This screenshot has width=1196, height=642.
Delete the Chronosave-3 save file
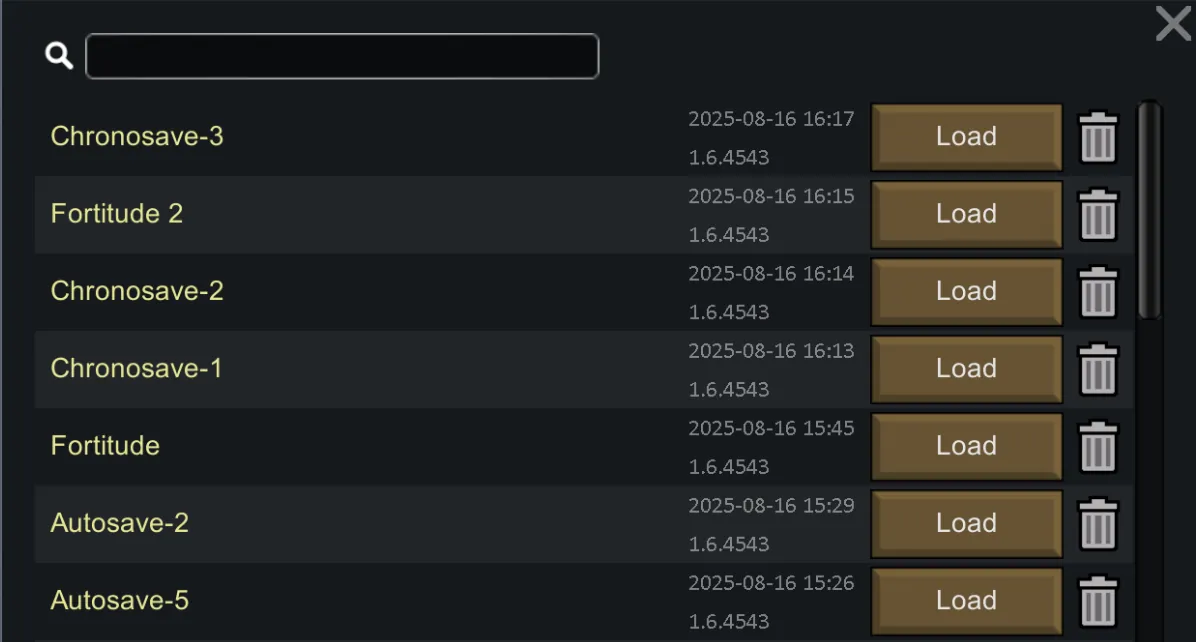(x=1098, y=137)
